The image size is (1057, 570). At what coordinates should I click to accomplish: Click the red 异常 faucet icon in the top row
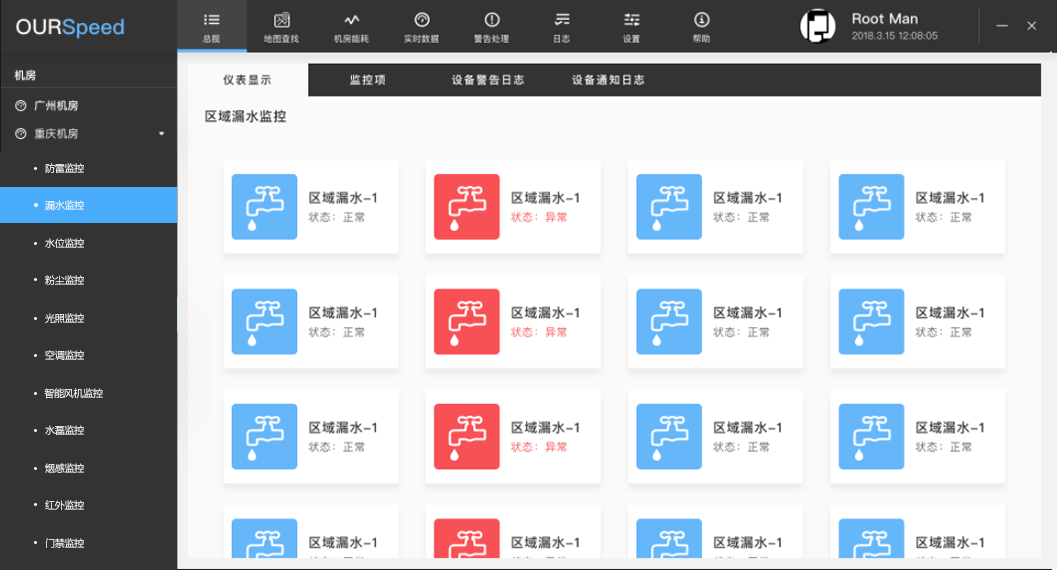pyautogui.click(x=466, y=207)
